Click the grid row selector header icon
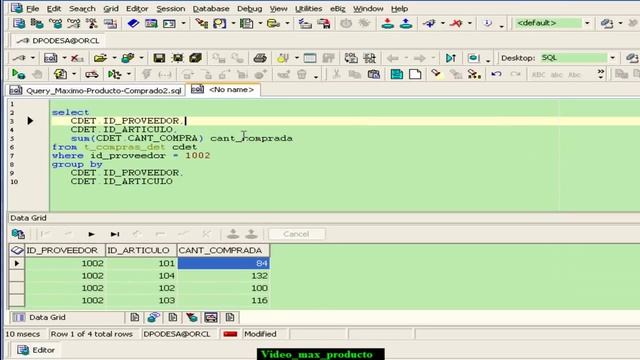 [17, 250]
